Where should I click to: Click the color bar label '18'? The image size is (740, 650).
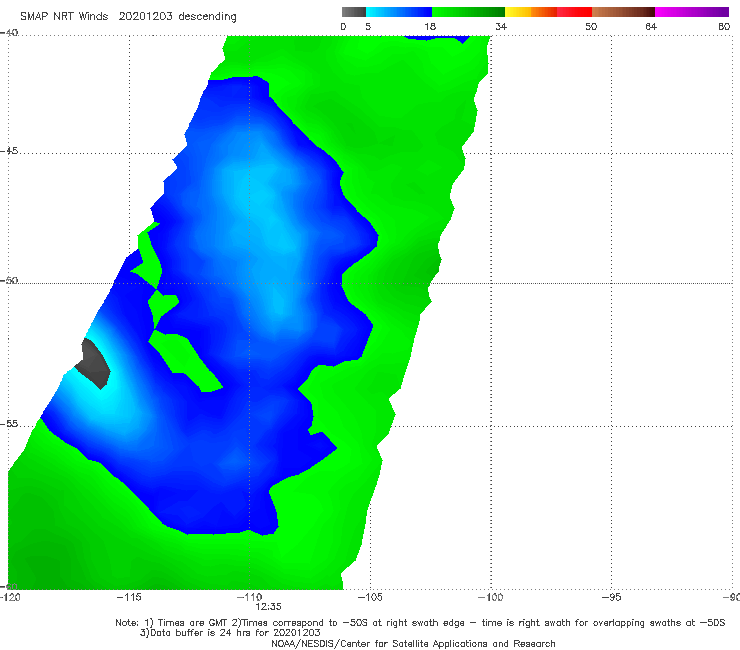click(x=430, y=27)
